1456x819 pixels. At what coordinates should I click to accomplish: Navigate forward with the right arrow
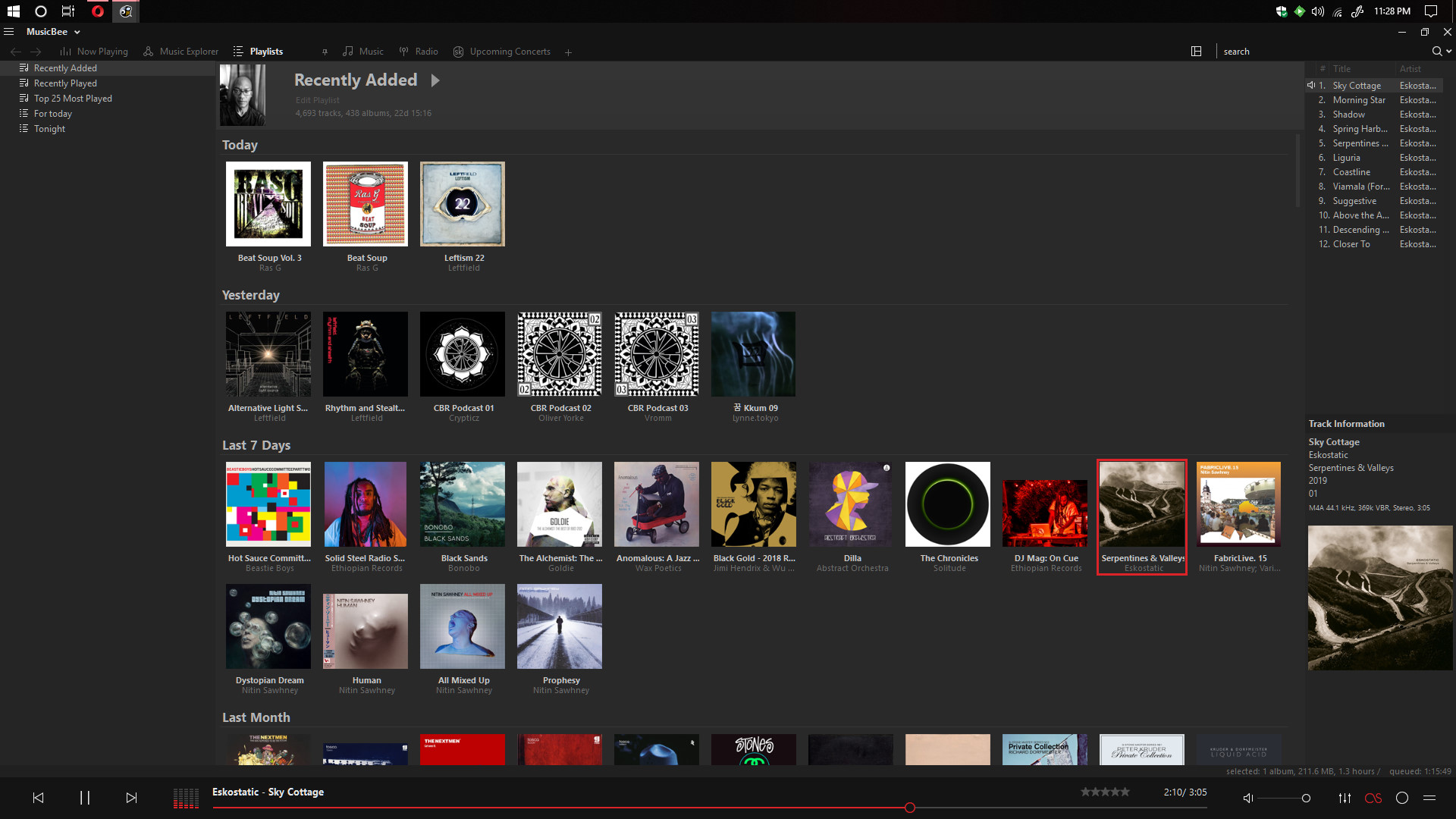(x=36, y=52)
